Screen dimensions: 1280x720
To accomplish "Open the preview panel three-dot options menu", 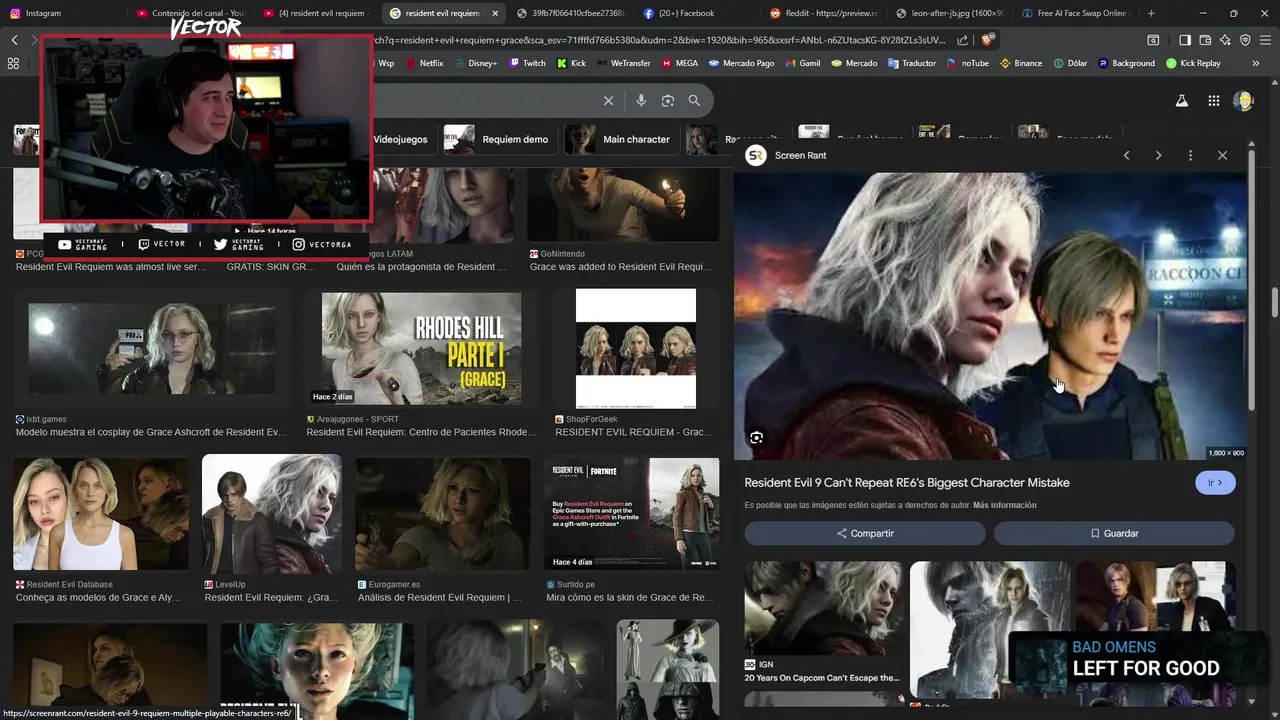I will pyautogui.click(x=1190, y=155).
